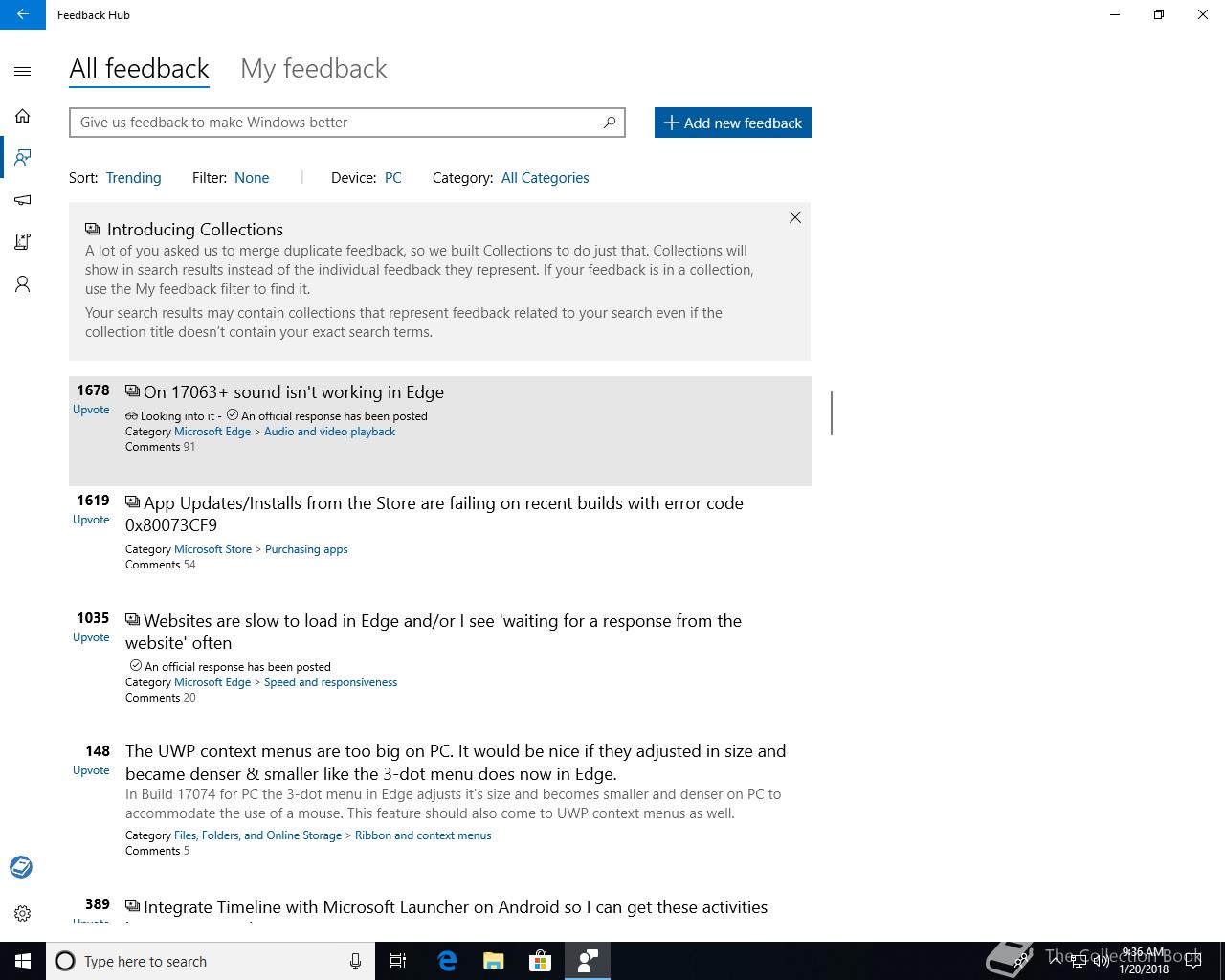1225x980 pixels.
Task: Click 'Looking into it' status on Edge sound feedback
Action: (178, 416)
